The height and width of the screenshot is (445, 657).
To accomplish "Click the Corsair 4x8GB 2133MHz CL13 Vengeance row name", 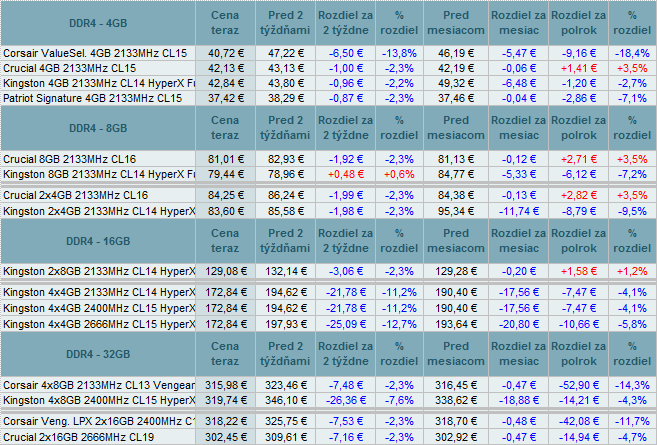I will pos(98,385).
